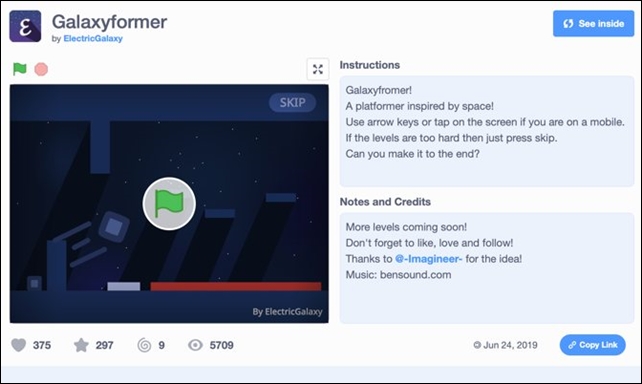
Task: Click the 'More levels coming soon!' line
Action: [x=406, y=227]
